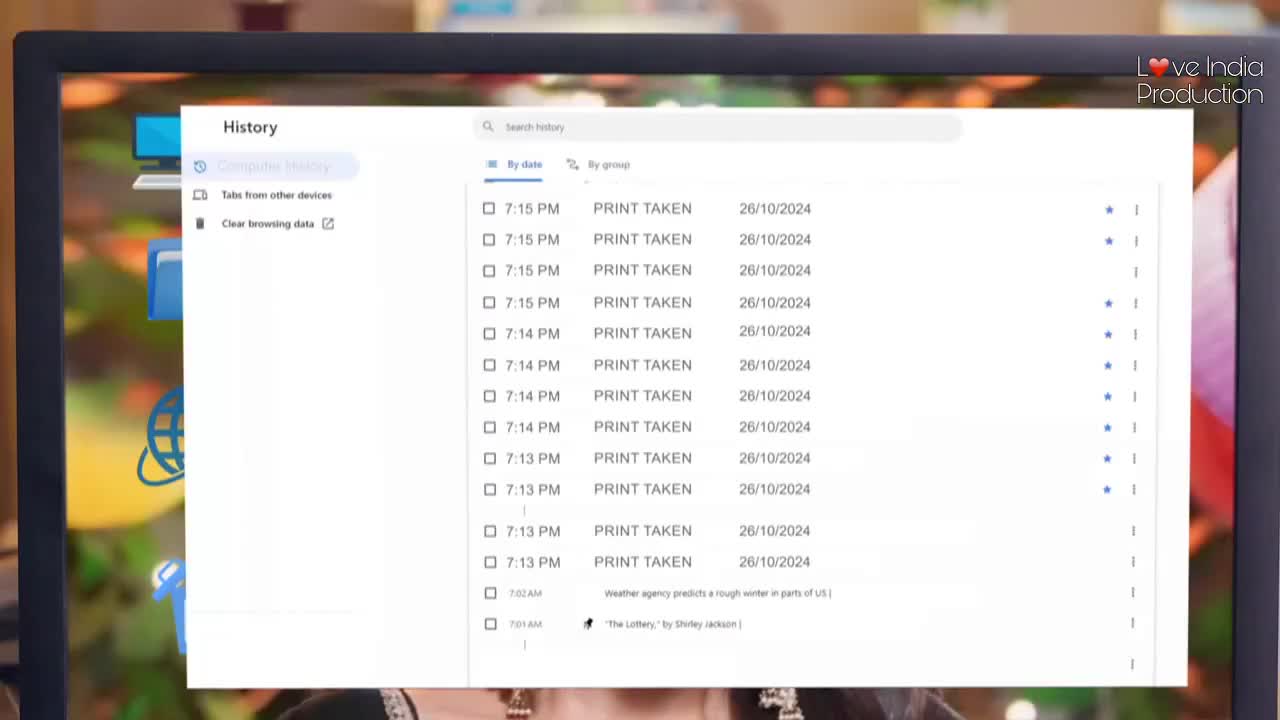Tick the checkbox for the 7:02 AM weather entry
1280x720 pixels.
coord(490,593)
